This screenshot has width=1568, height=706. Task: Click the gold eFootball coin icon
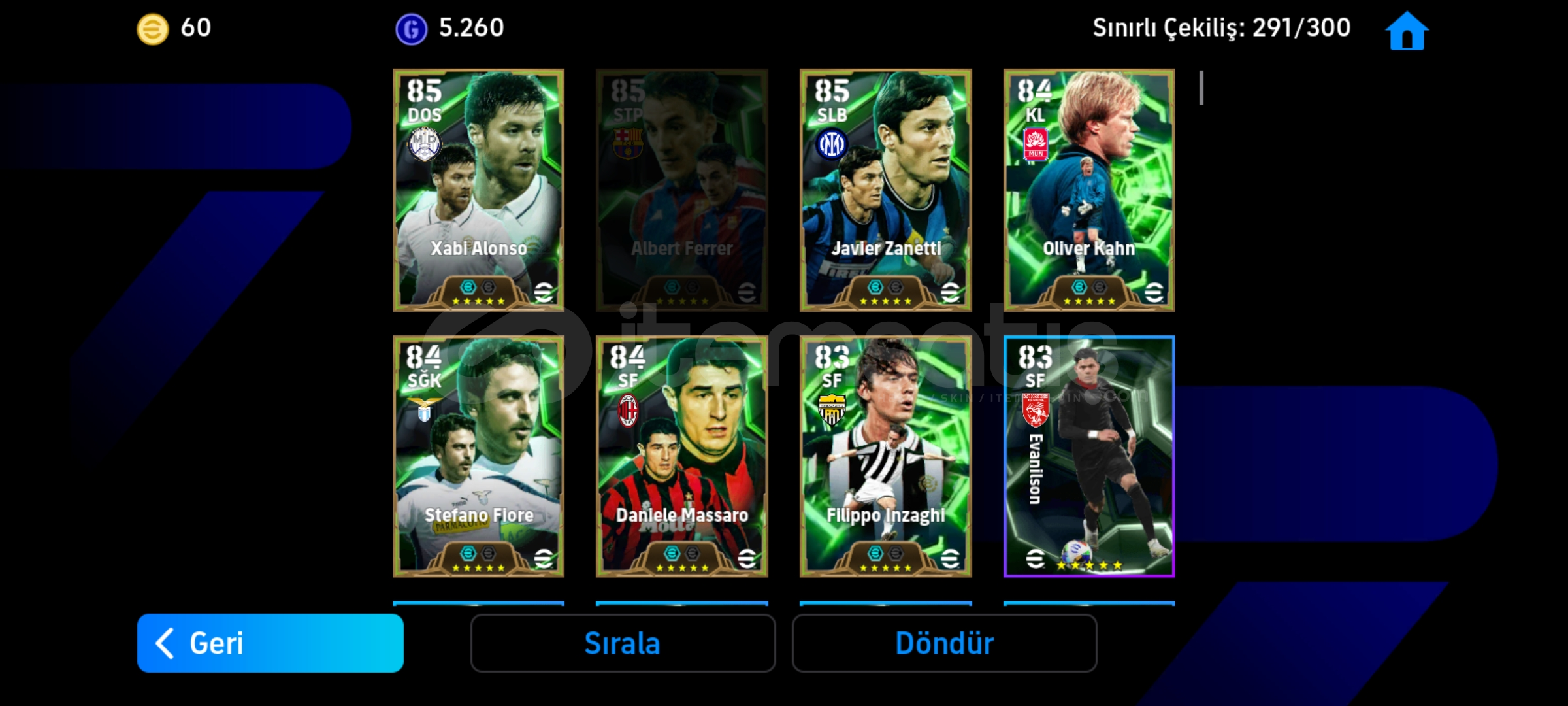(152, 29)
